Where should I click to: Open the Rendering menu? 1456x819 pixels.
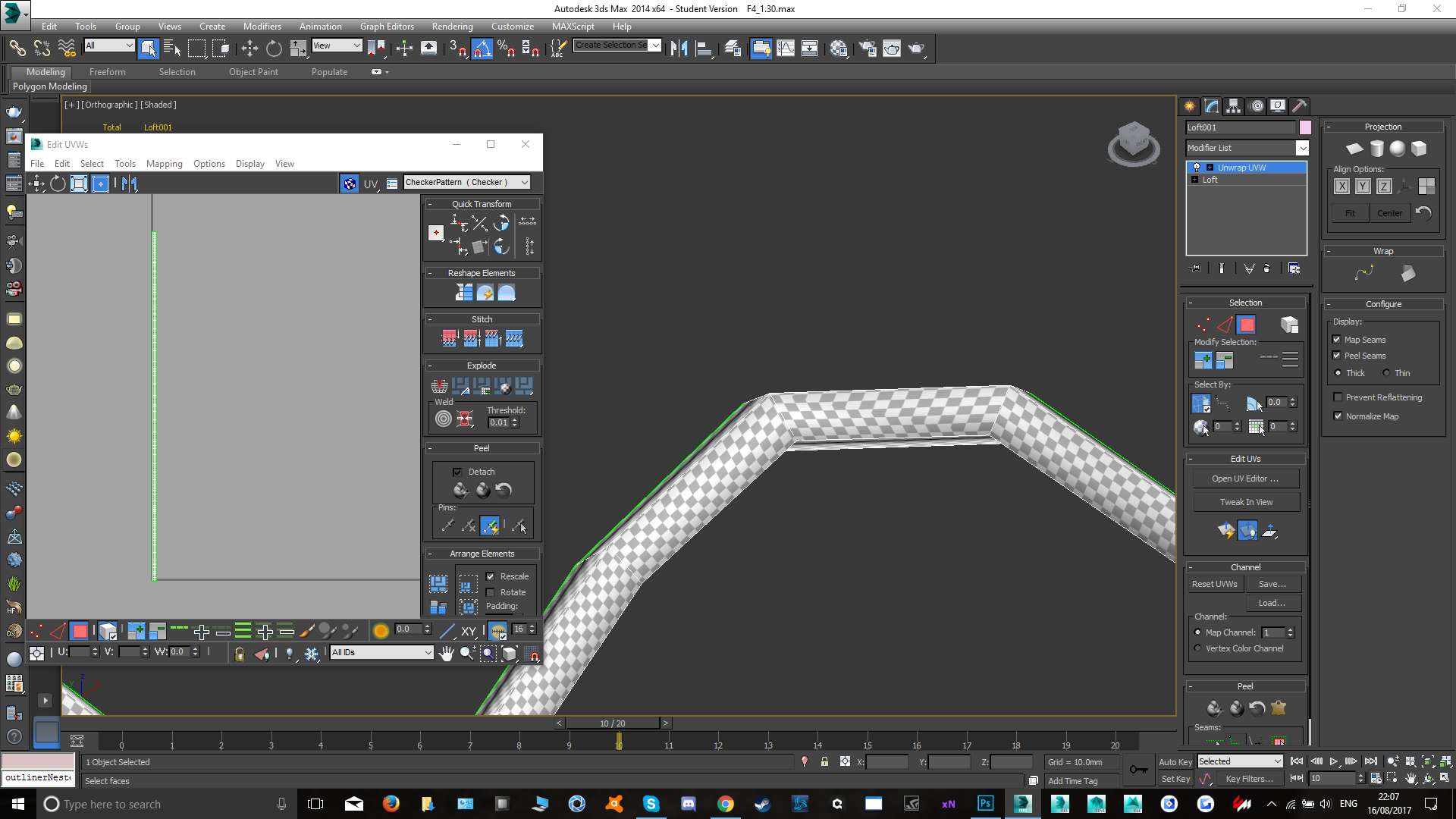point(452,26)
